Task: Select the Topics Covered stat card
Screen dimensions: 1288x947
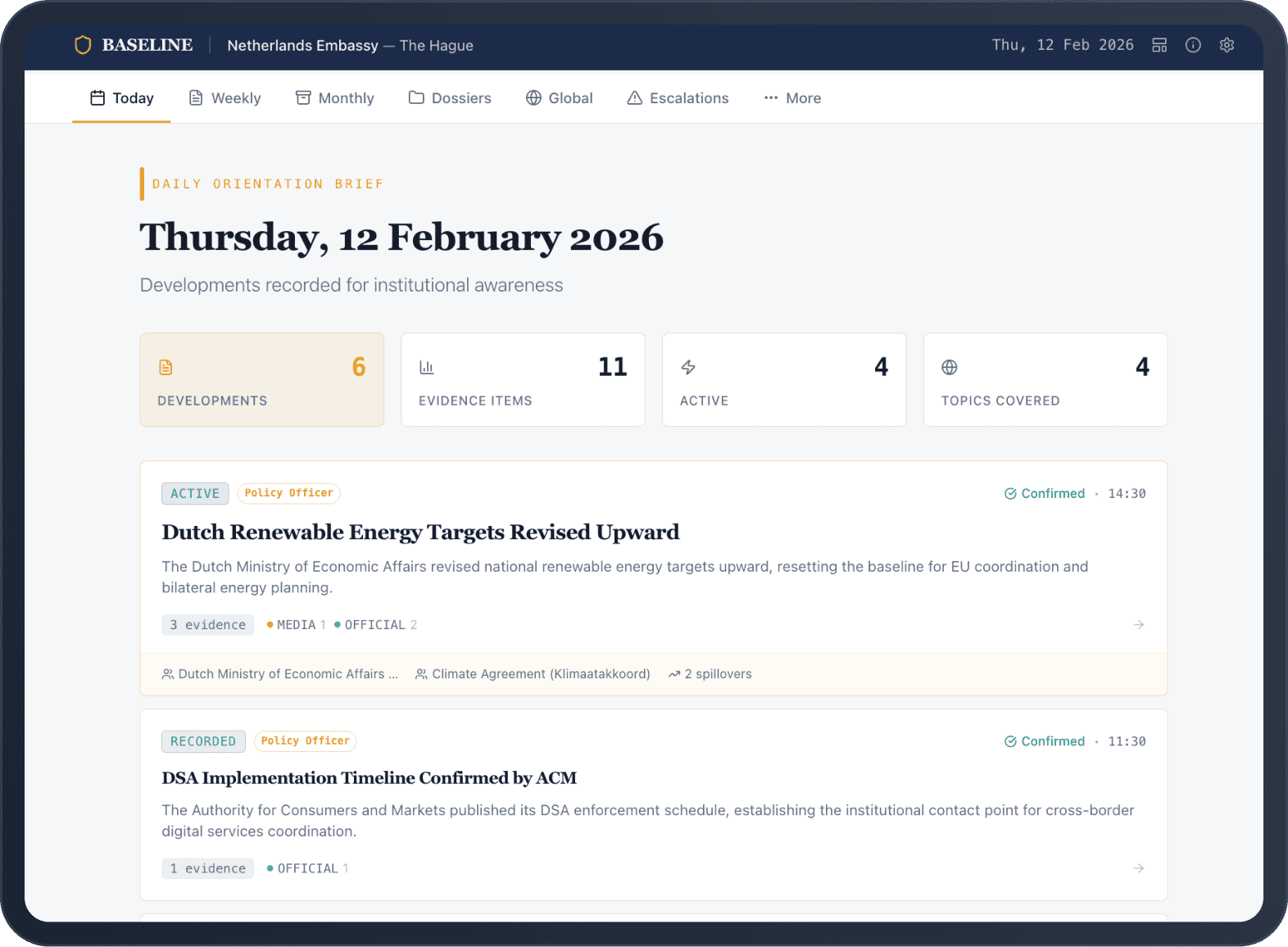Action: (1045, 379)
